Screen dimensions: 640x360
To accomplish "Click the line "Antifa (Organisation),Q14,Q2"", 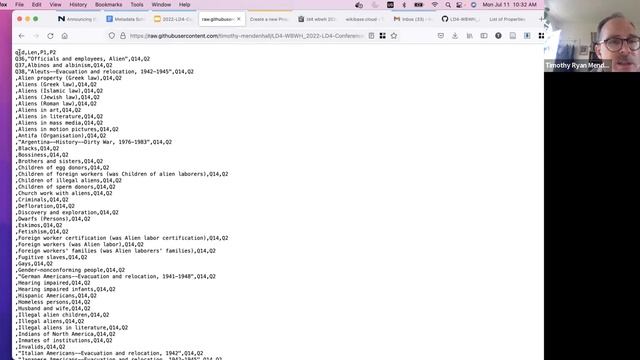I will tap(61, 136).
